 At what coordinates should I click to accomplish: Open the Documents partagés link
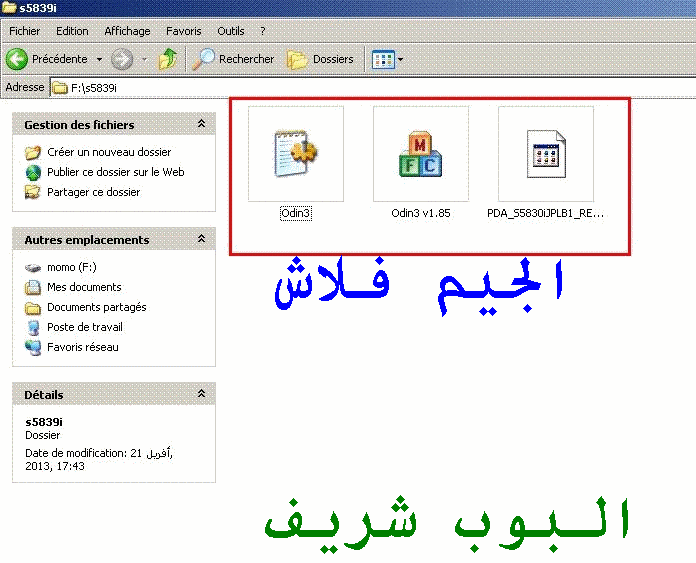pos(97,307)
